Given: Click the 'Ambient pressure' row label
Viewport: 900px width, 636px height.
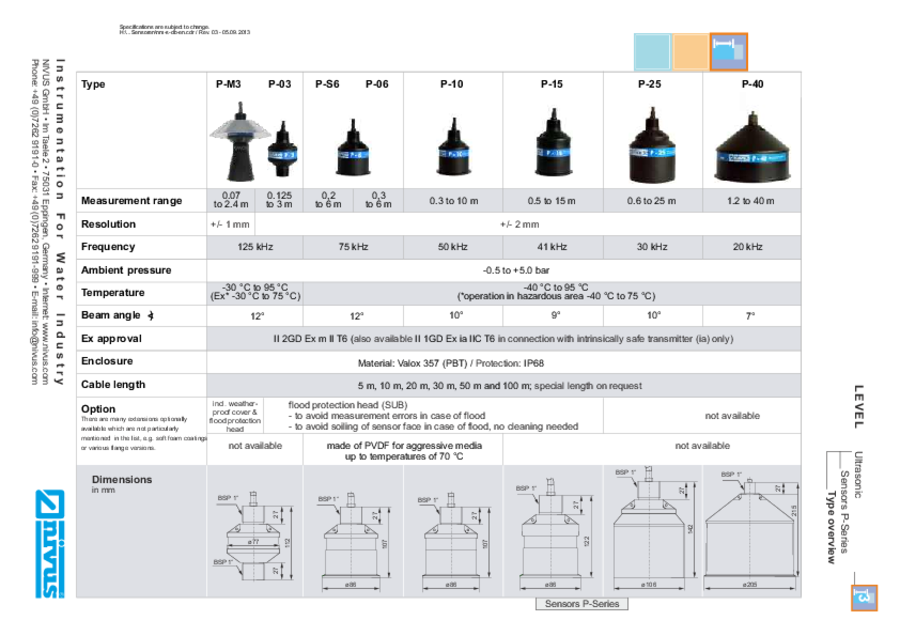Looking at the screenshot, I should (126, 270).
